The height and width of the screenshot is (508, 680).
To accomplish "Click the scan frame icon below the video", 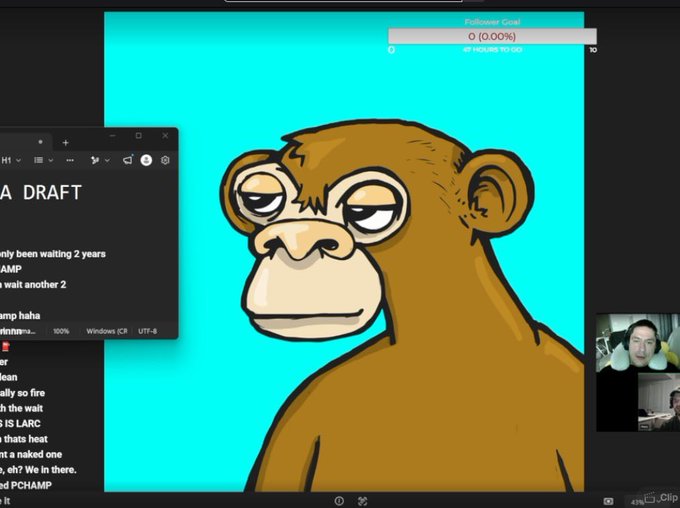I will pyautogui.click(x=363, y=501).
